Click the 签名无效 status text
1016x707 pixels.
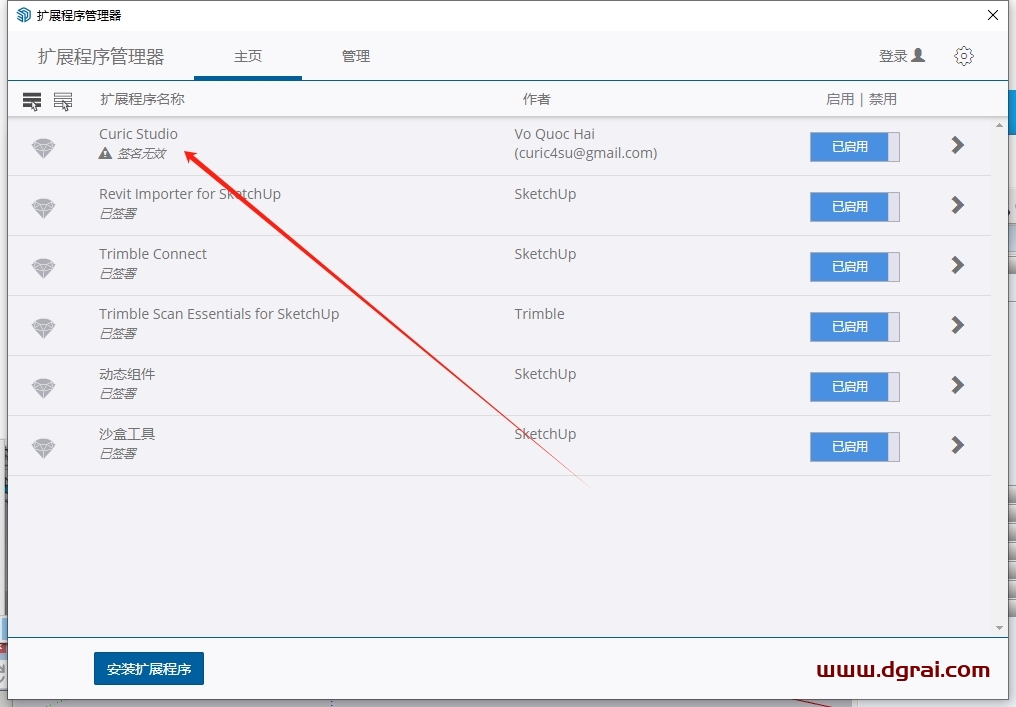coord(141,154)
